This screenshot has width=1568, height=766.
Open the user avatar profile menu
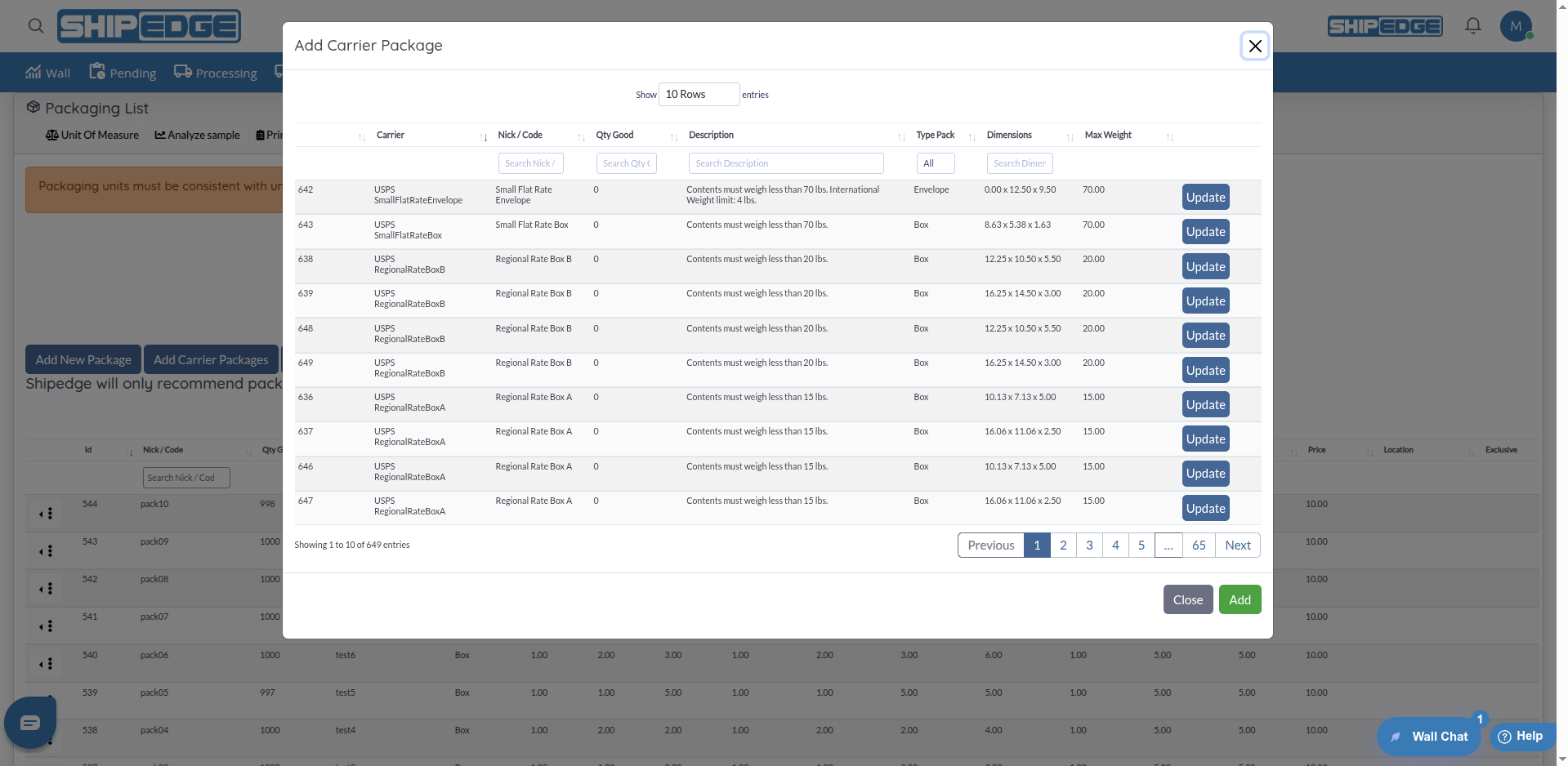1516,26
